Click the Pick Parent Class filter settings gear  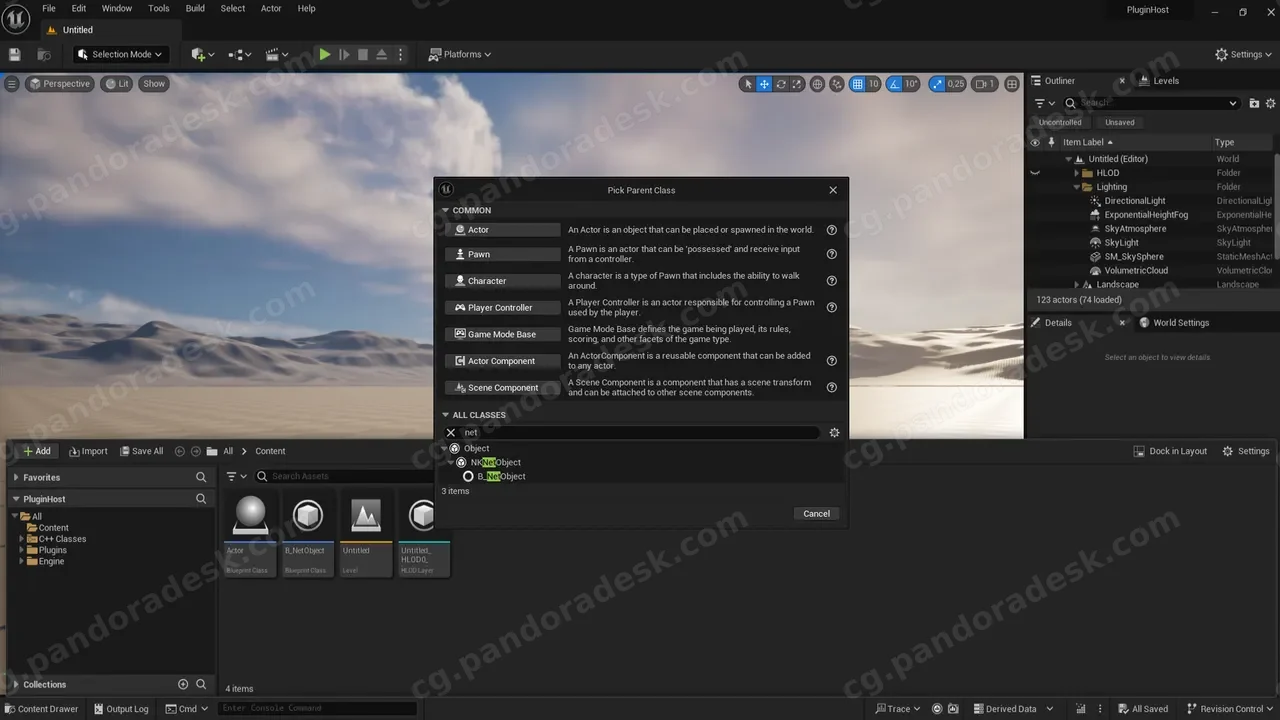tap(834, 433)
